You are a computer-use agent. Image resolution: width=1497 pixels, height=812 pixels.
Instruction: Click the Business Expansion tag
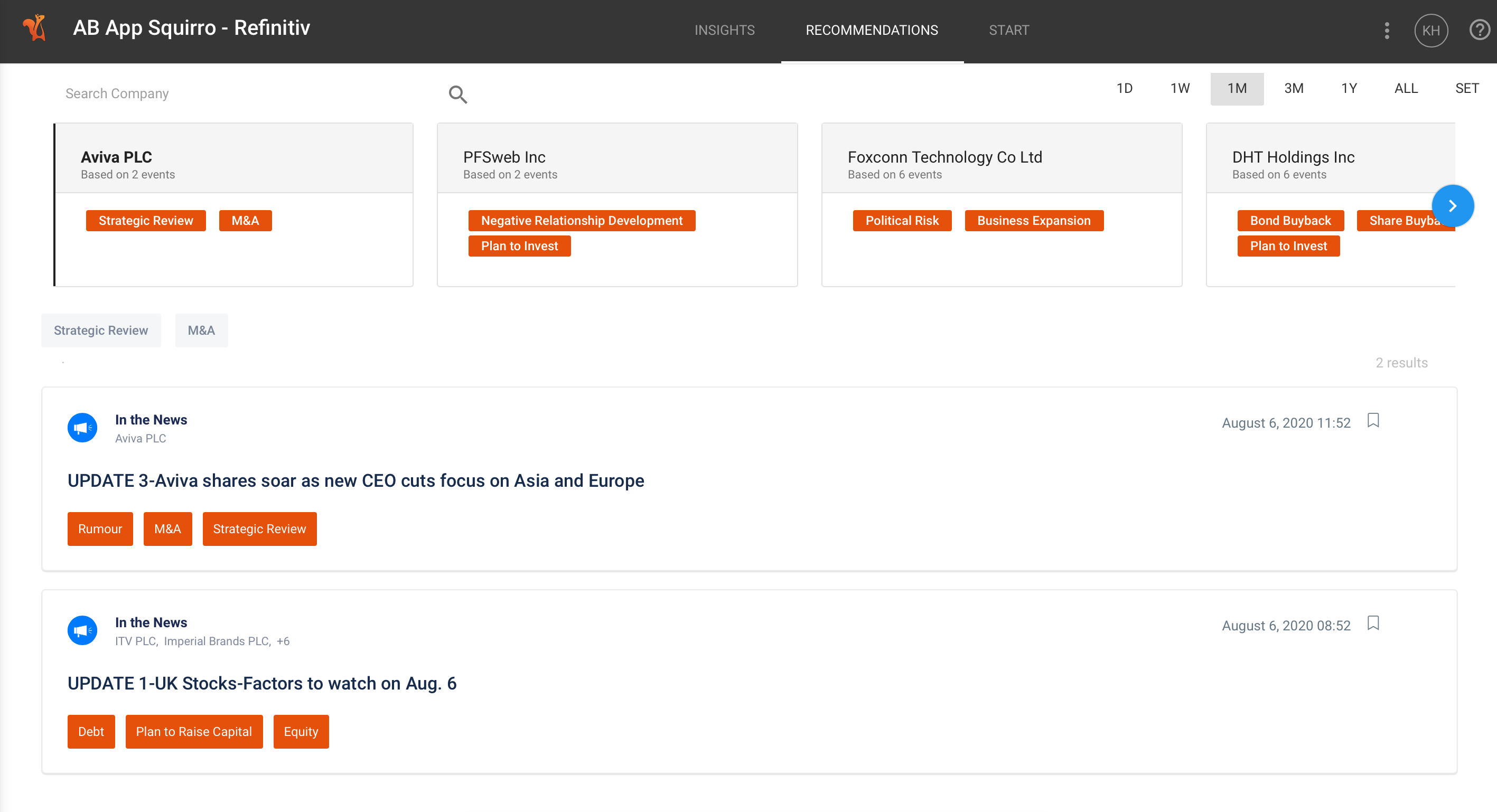[1033, 221]
